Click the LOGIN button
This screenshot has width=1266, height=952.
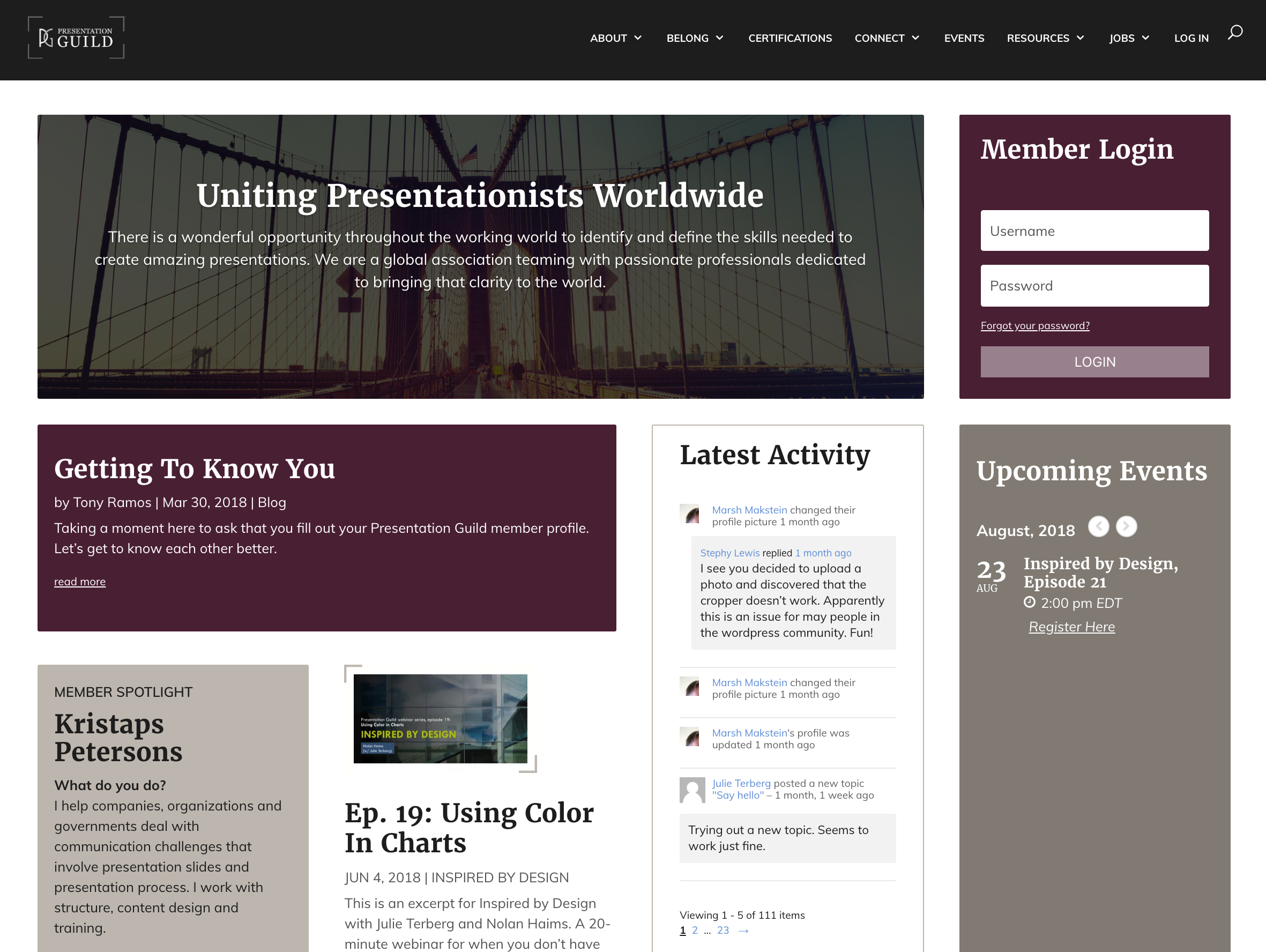pos(1094,362)
